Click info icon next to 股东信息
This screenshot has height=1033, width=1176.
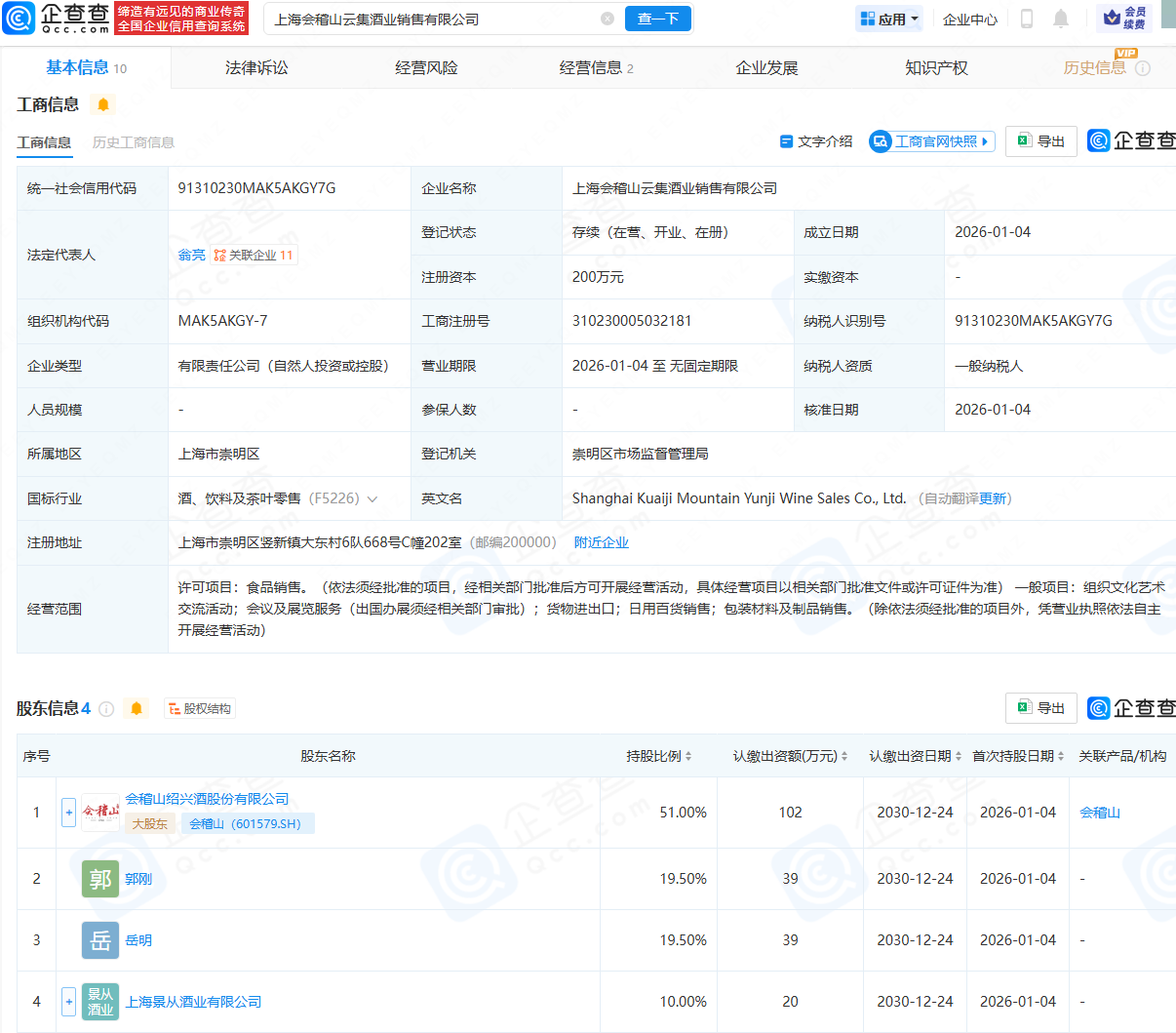pos(106,709)
